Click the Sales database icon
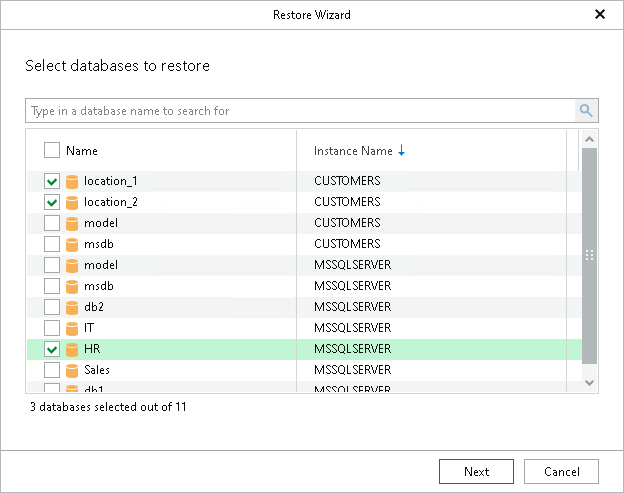Screen dimensions: 624x493 [72, 370]
